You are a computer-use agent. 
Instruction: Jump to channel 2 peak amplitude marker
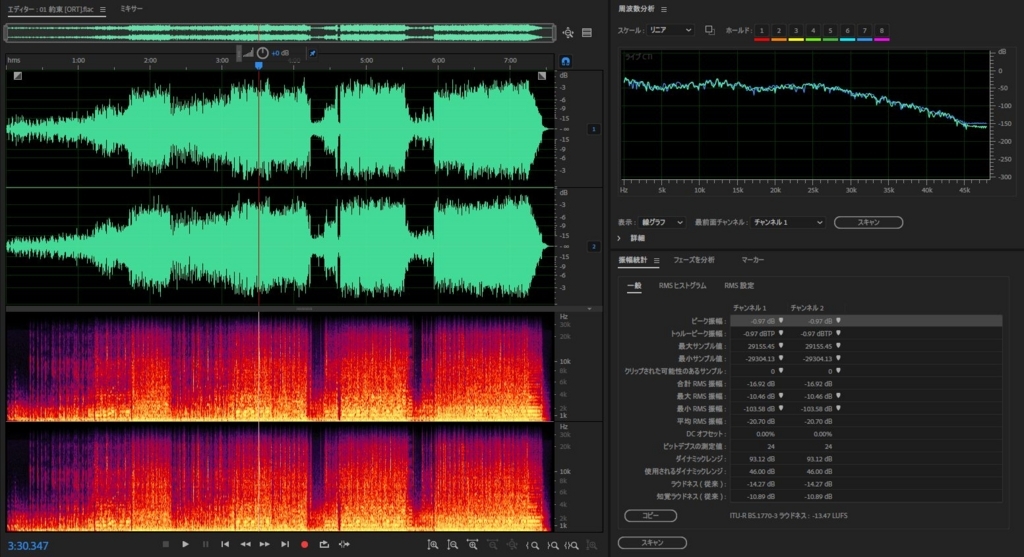838,321
